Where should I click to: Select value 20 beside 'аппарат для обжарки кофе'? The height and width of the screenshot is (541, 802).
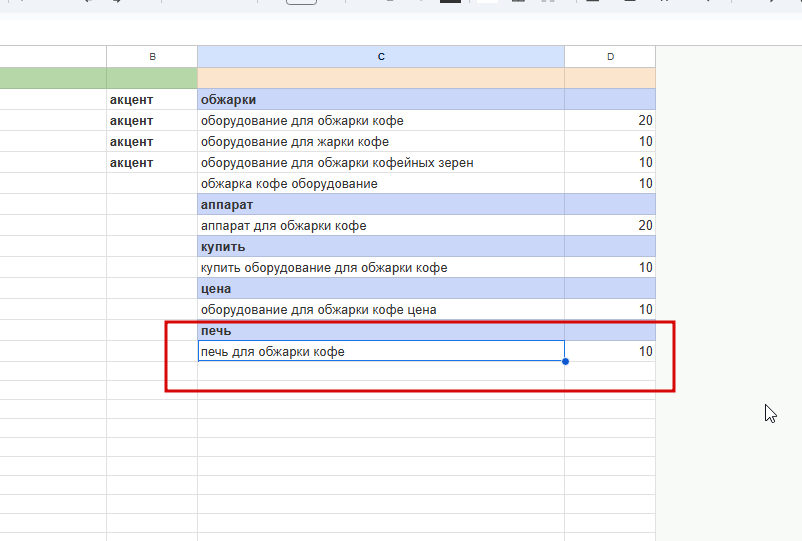coord(610,225)
